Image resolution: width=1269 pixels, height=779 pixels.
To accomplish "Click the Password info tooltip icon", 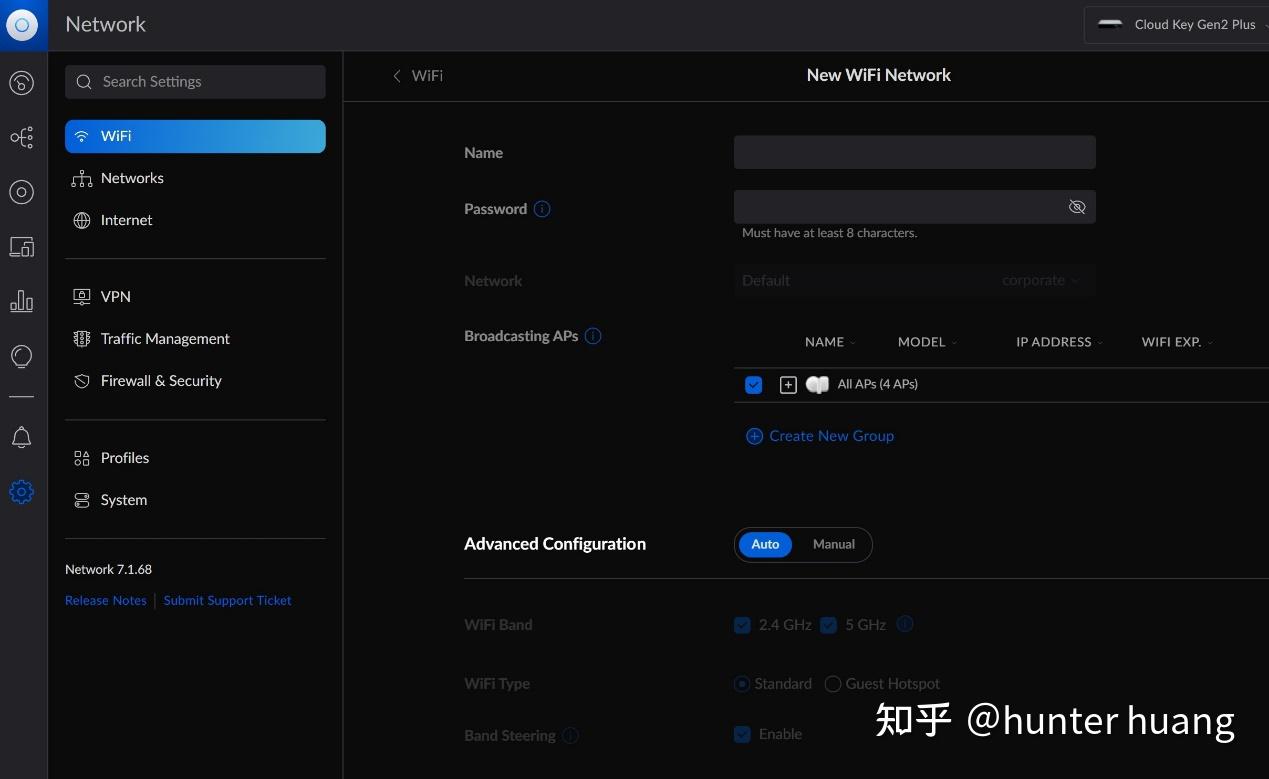I will tap(541, 208).
